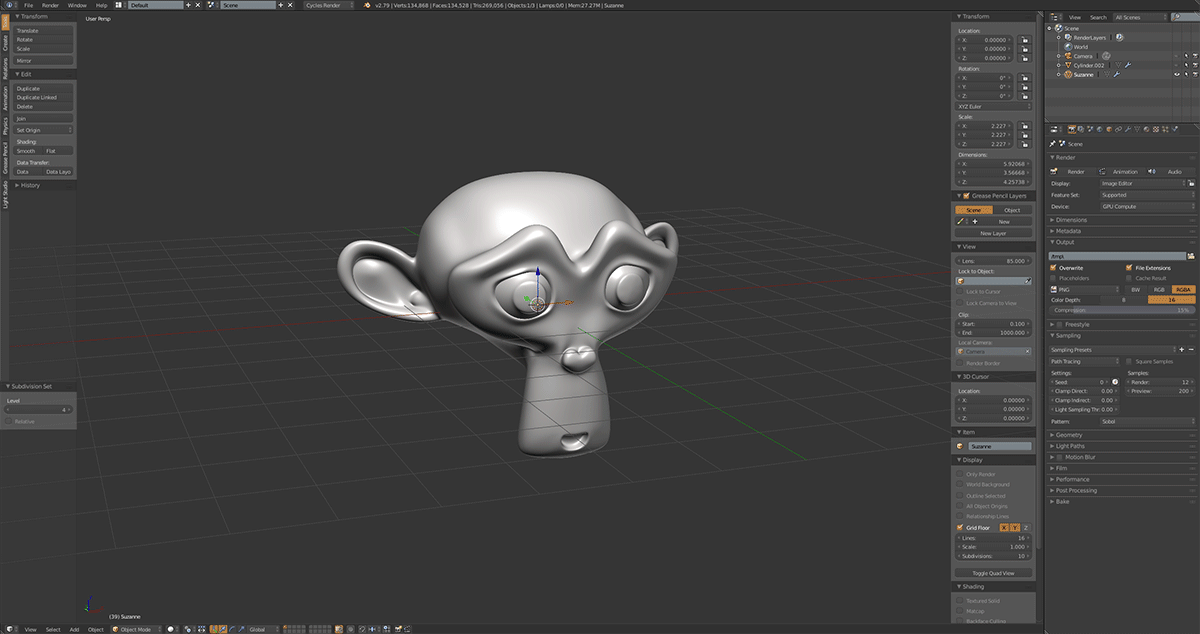Click the Duplicate Linked button
This screenshot has width=1200, height=634.
click(x=43, y=97)
